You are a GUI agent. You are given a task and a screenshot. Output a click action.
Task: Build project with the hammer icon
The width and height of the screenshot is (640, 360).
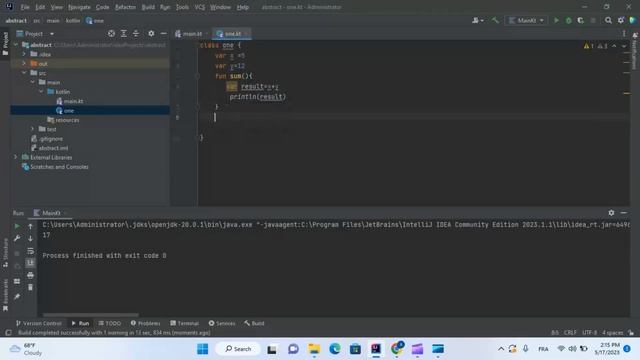coord(495,20)
